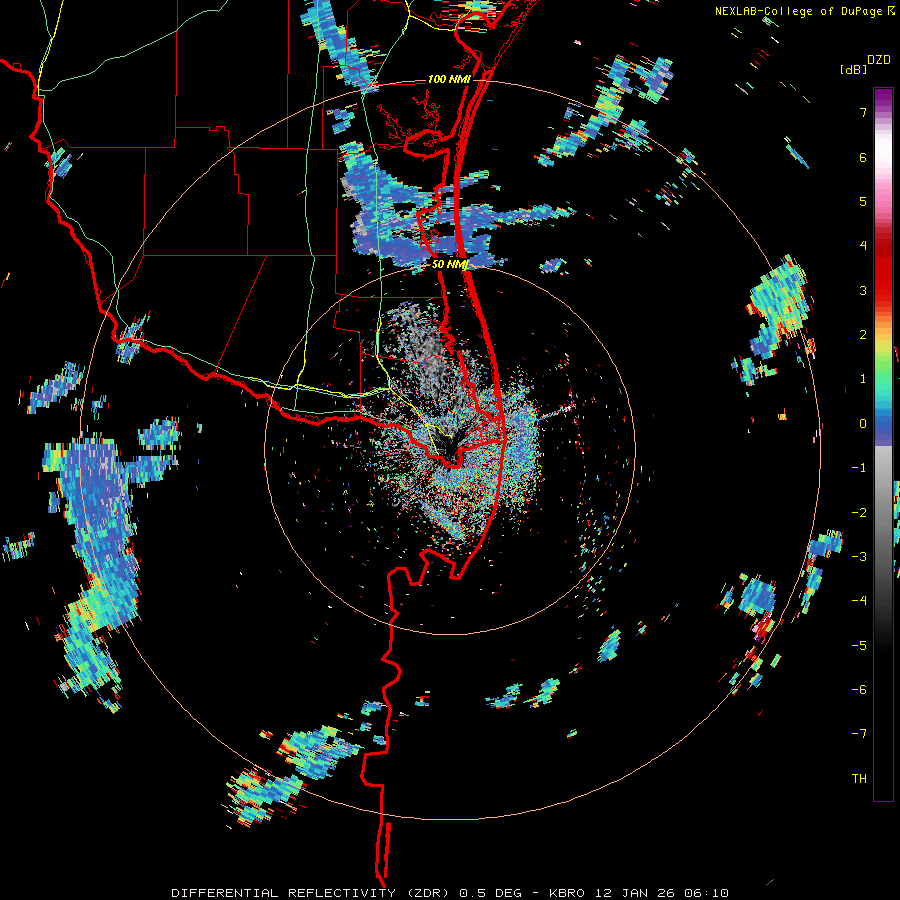
Task: Click the 0 value on the dB scale
Action: coord(863,423)
